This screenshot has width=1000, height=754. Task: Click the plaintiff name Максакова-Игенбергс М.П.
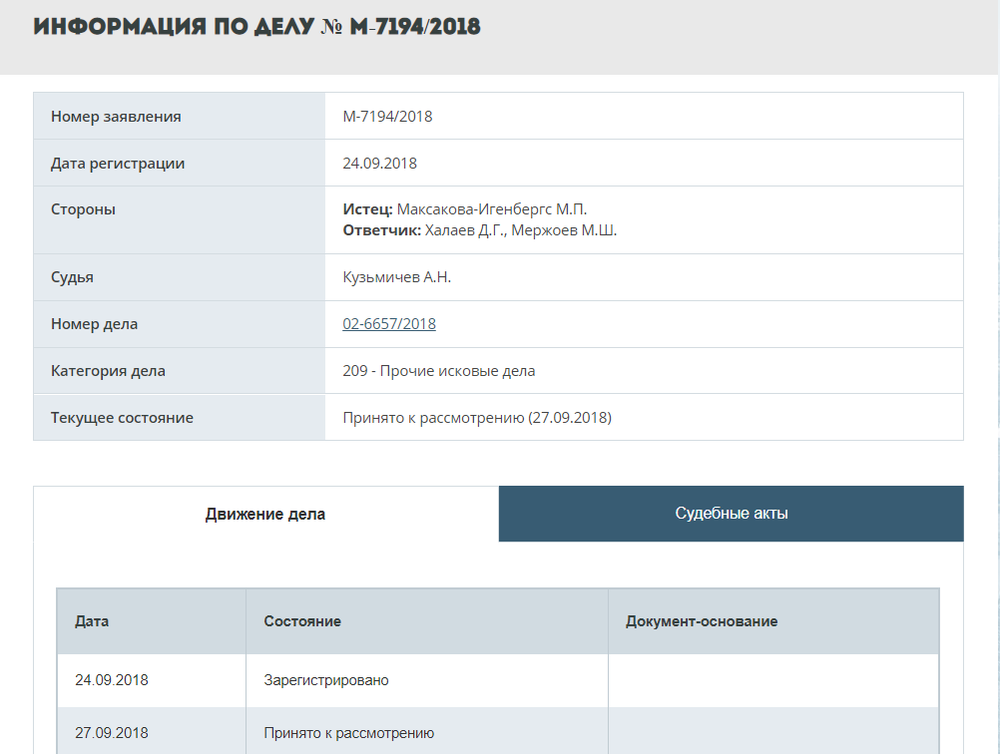pos(492,209)
